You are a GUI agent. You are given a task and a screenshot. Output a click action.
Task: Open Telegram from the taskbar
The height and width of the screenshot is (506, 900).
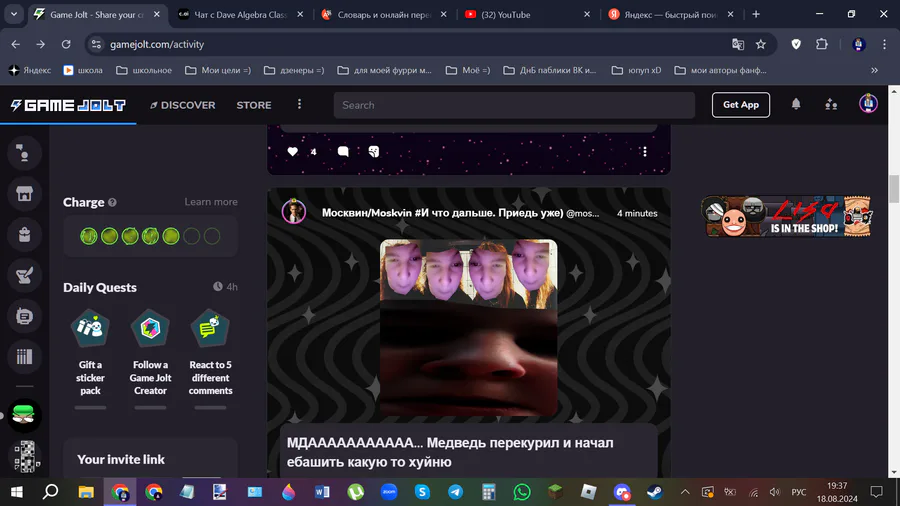click(455, 492)
